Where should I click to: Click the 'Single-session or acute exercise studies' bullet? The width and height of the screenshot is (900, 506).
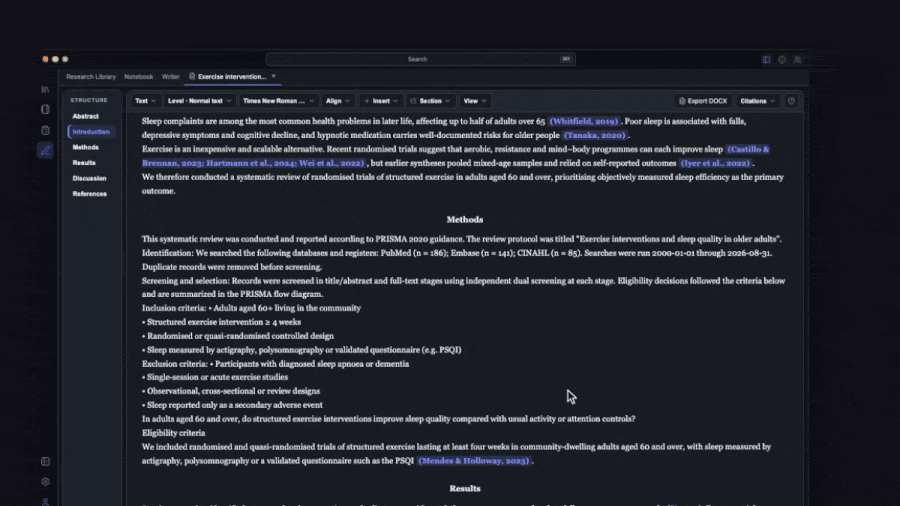click(x=215, y=377)
